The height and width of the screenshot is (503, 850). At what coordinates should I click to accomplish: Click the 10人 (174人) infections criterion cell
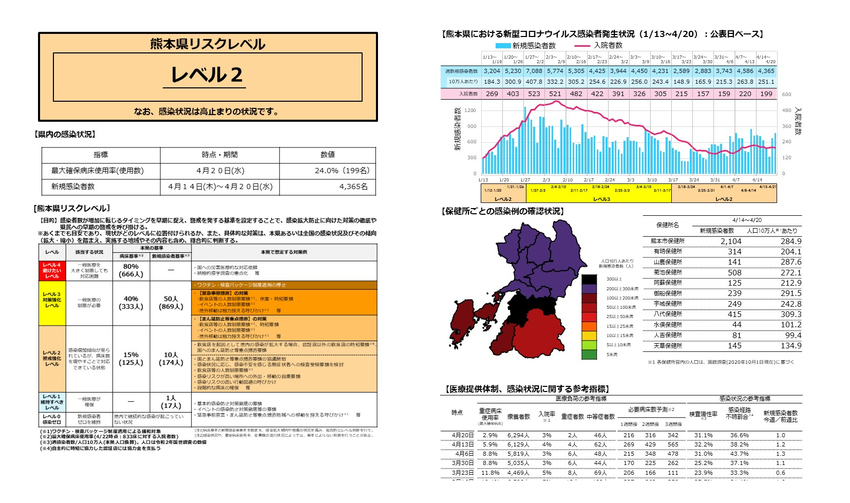[x=171, y=359]
